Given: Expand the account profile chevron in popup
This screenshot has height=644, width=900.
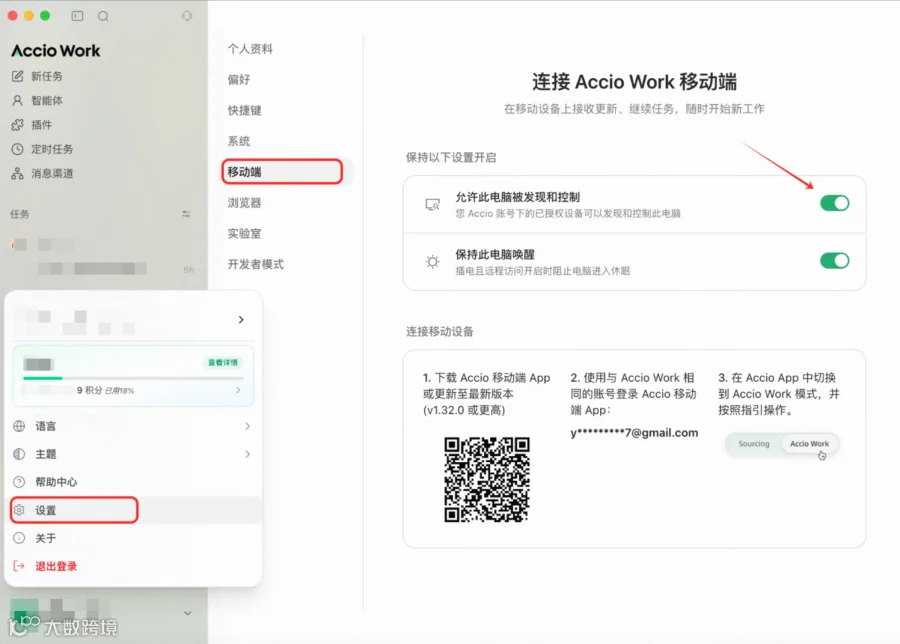Looking at the screenshot, I should pos(241,319).
